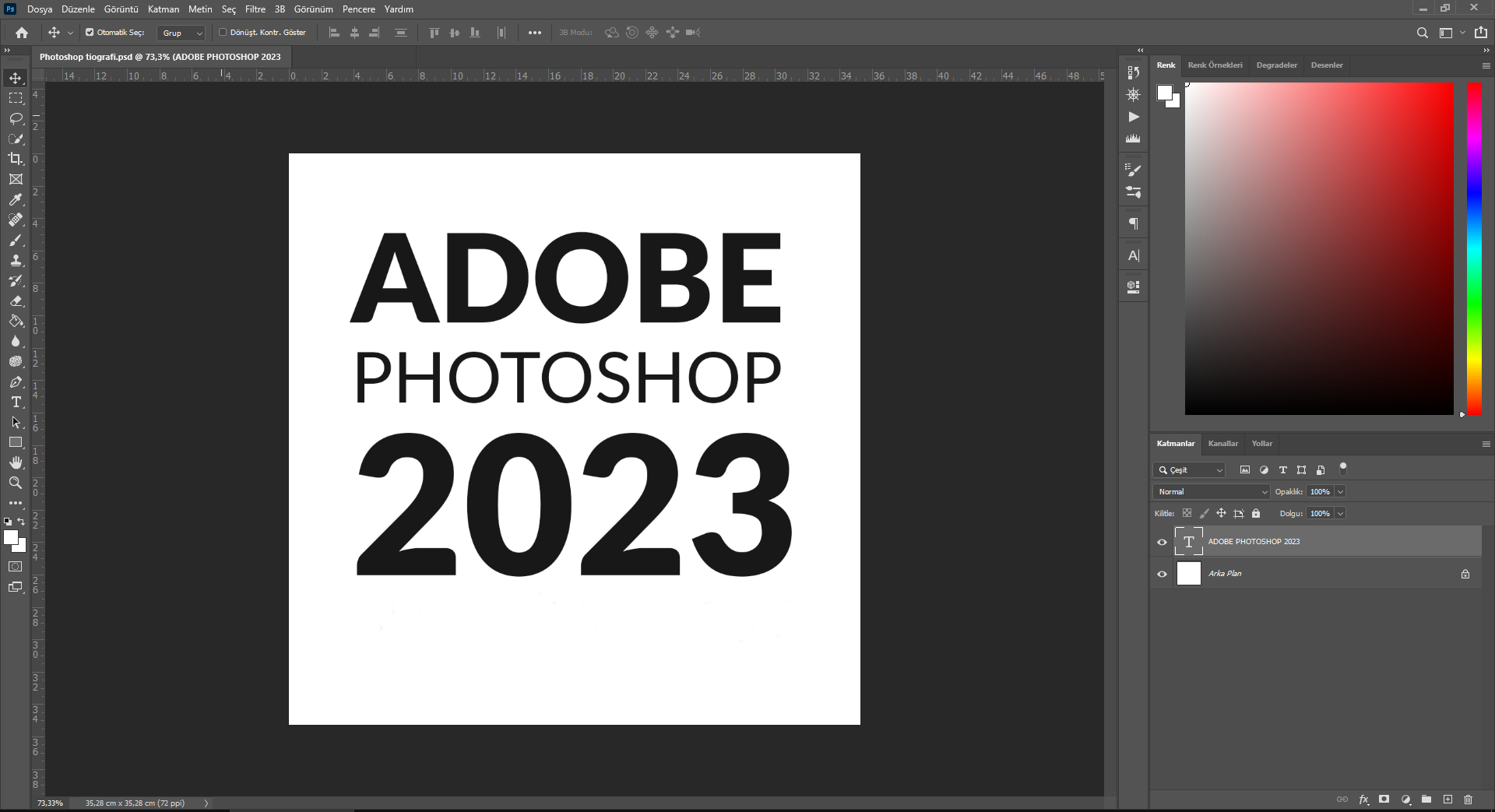Open Move tool preset picker arrow
This screenshot has height=812, width=1495.
coord(70,33)
